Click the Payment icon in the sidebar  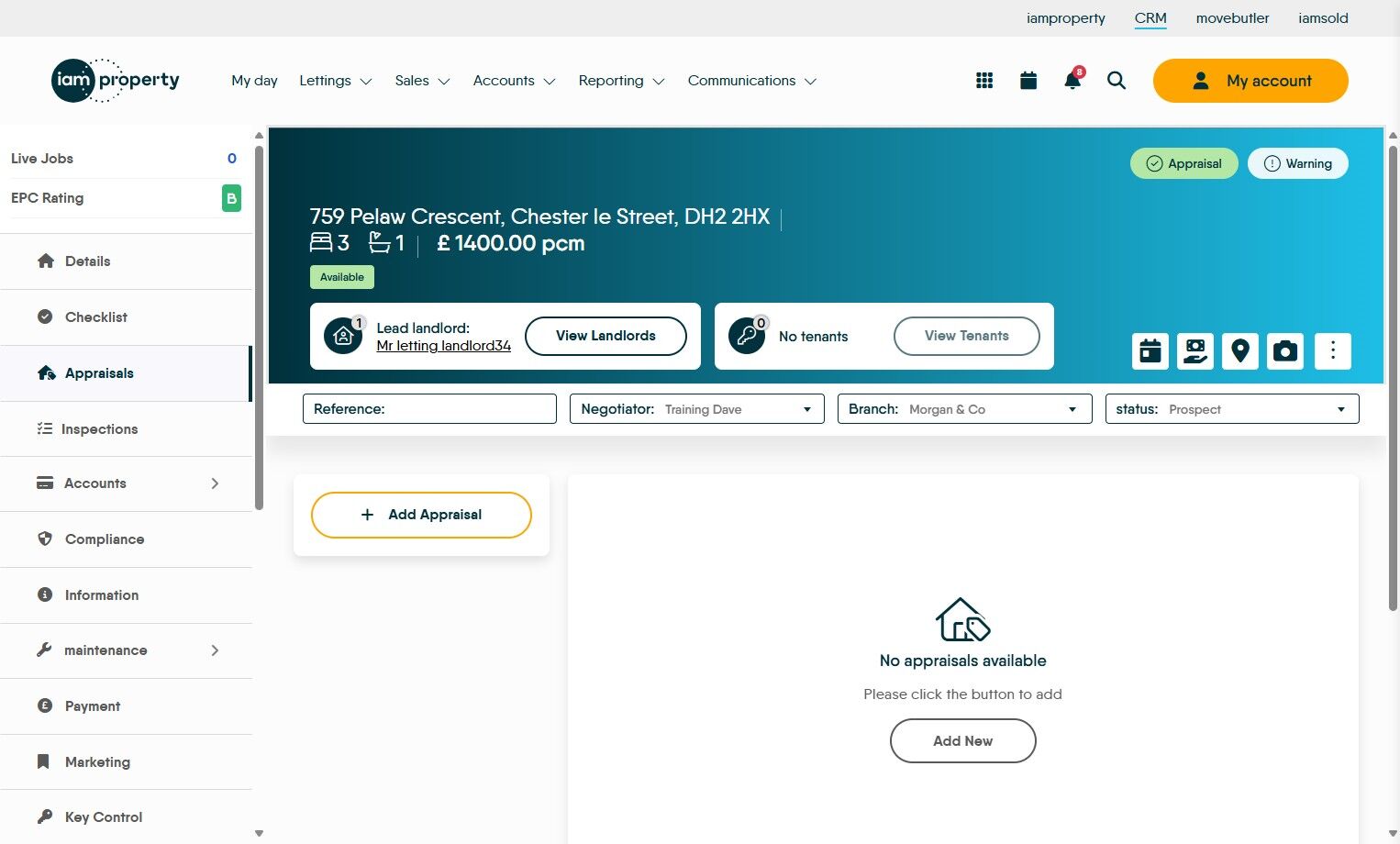pyautogui.click(x=44, y=705)
